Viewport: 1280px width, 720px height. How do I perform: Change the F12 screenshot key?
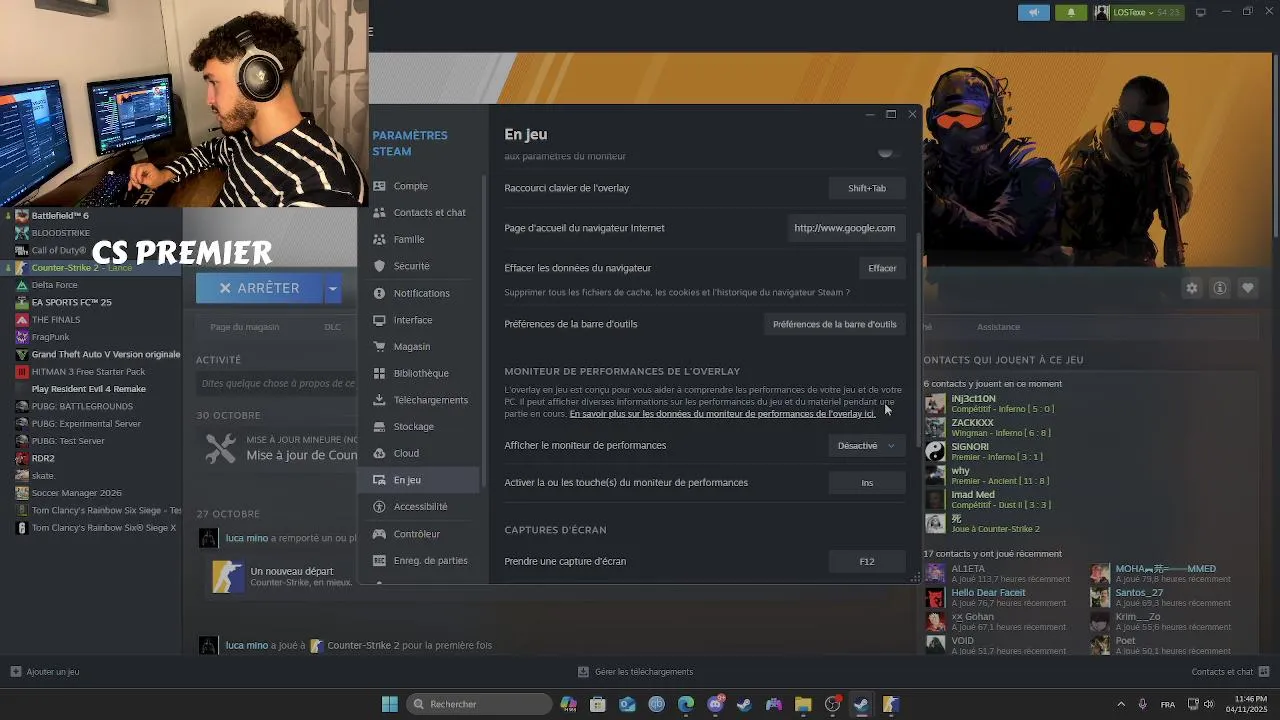click(867, 562)
